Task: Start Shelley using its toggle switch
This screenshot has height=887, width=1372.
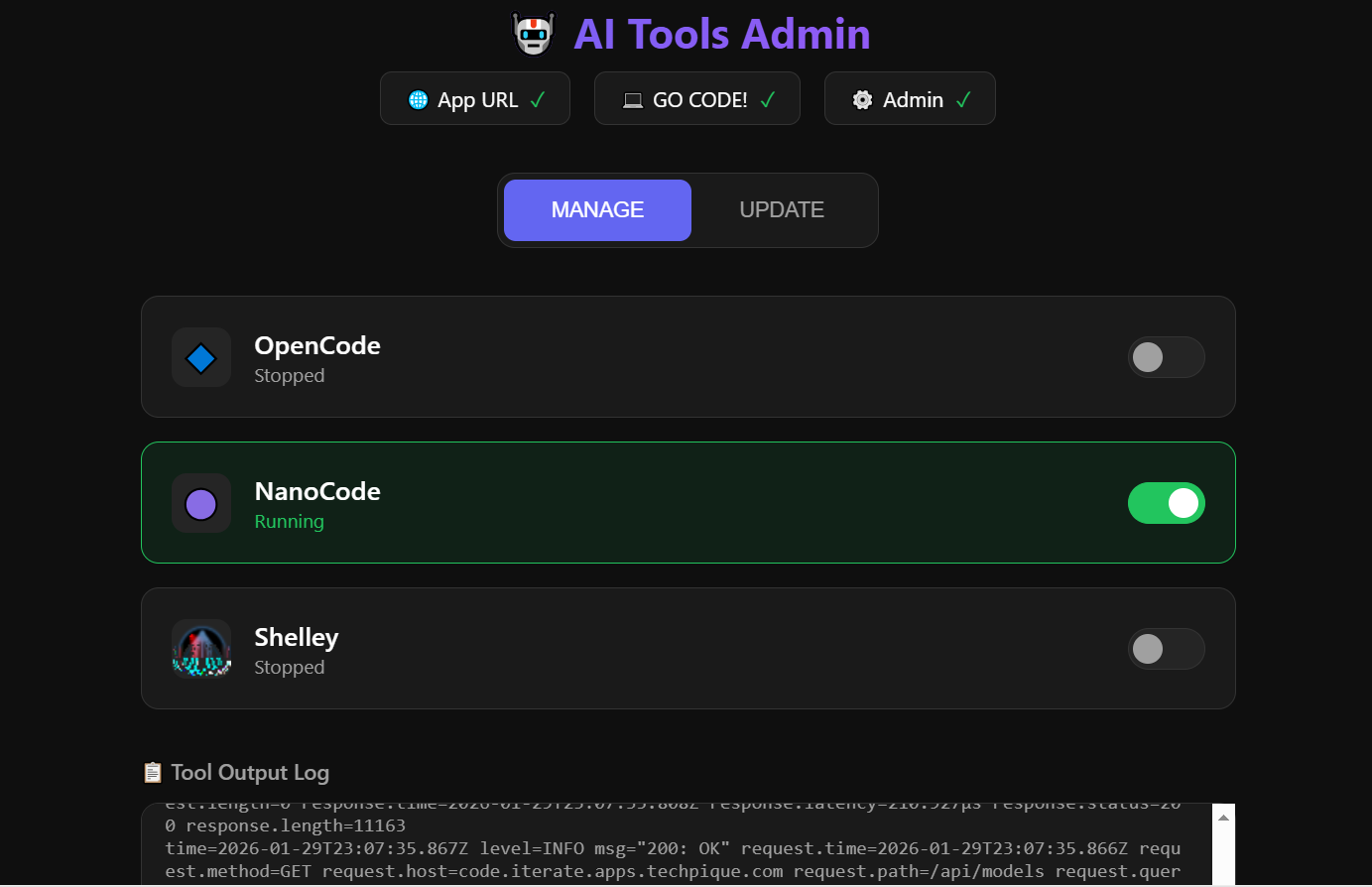Action: point(1166,649)
